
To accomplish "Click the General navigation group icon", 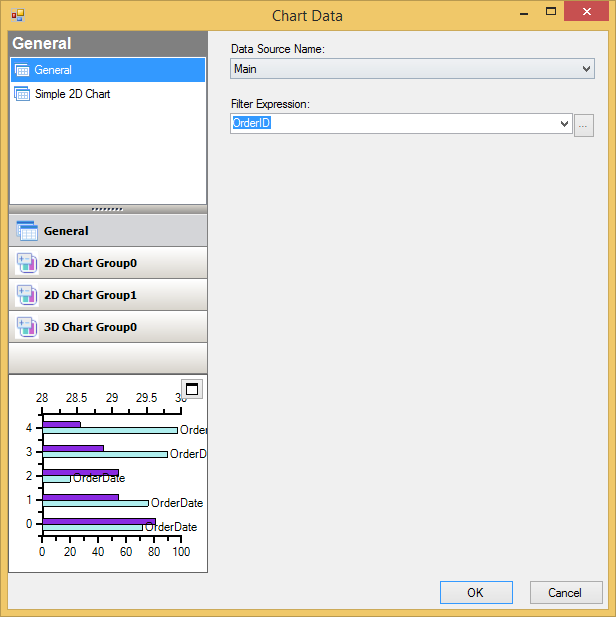I will 27,231.
